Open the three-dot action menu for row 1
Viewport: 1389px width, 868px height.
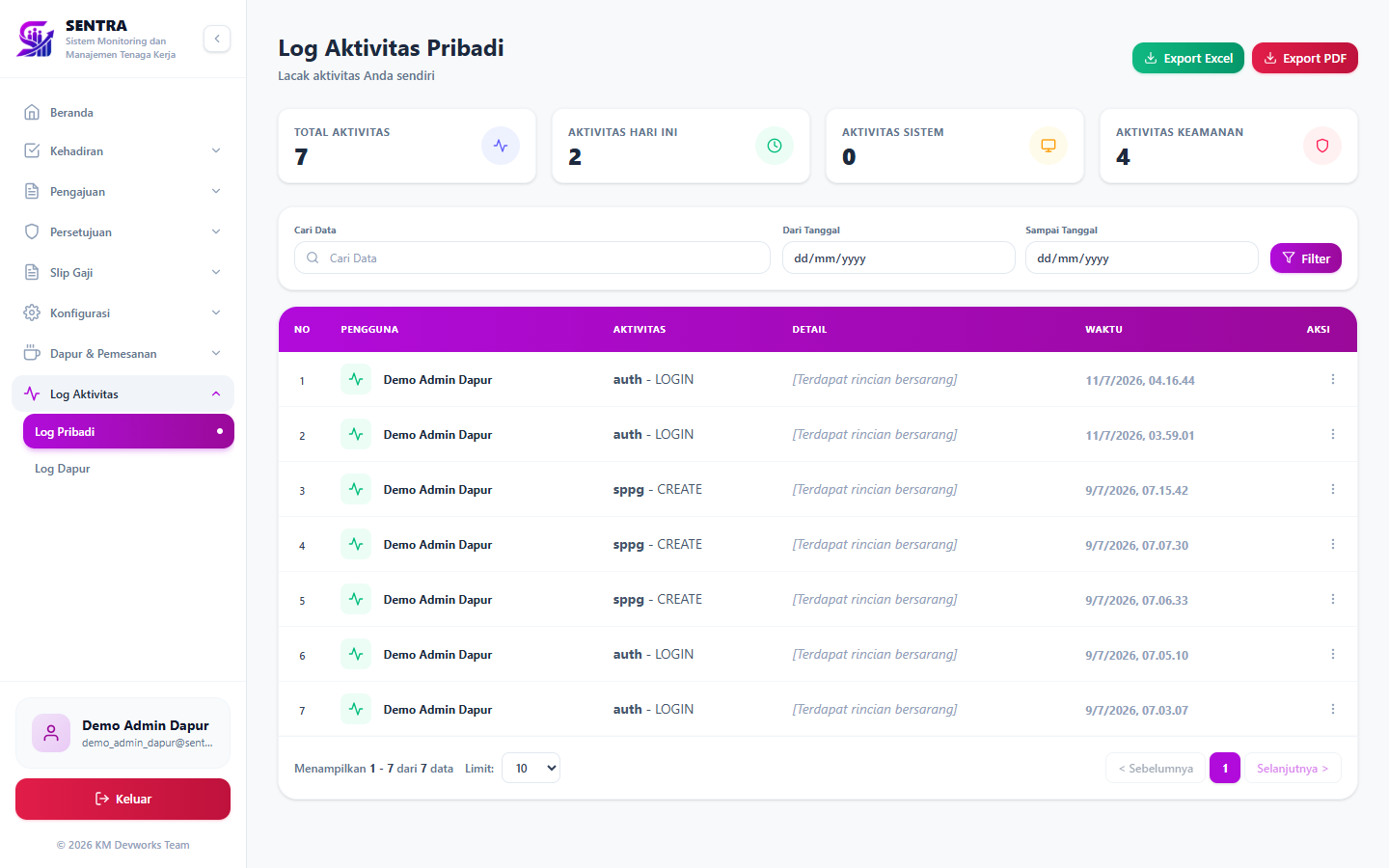pos(1333,379)
